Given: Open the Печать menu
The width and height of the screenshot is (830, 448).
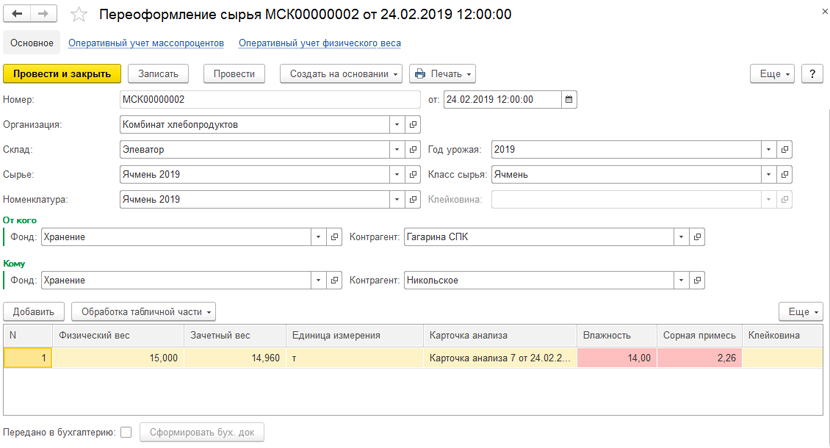Looking at the screenshot, I should (443, 74).
